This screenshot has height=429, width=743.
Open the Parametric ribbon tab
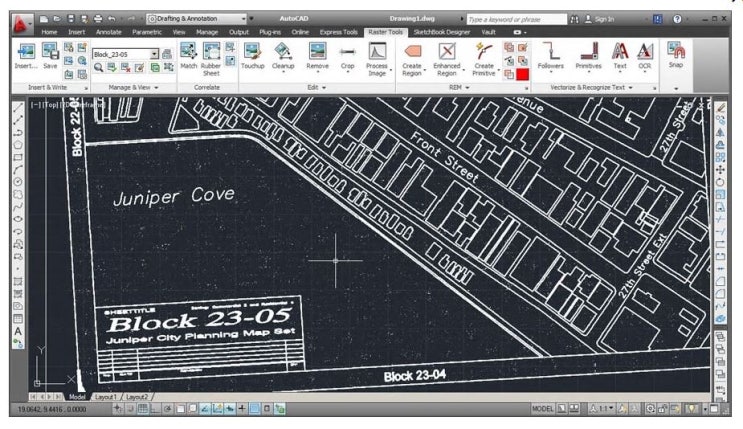coord(147,32)
